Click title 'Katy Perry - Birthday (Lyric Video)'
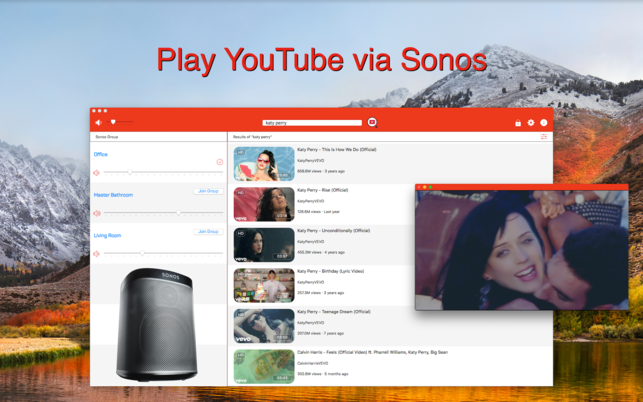The height and width of the screenshot is (402, 643). pos(331,271)
